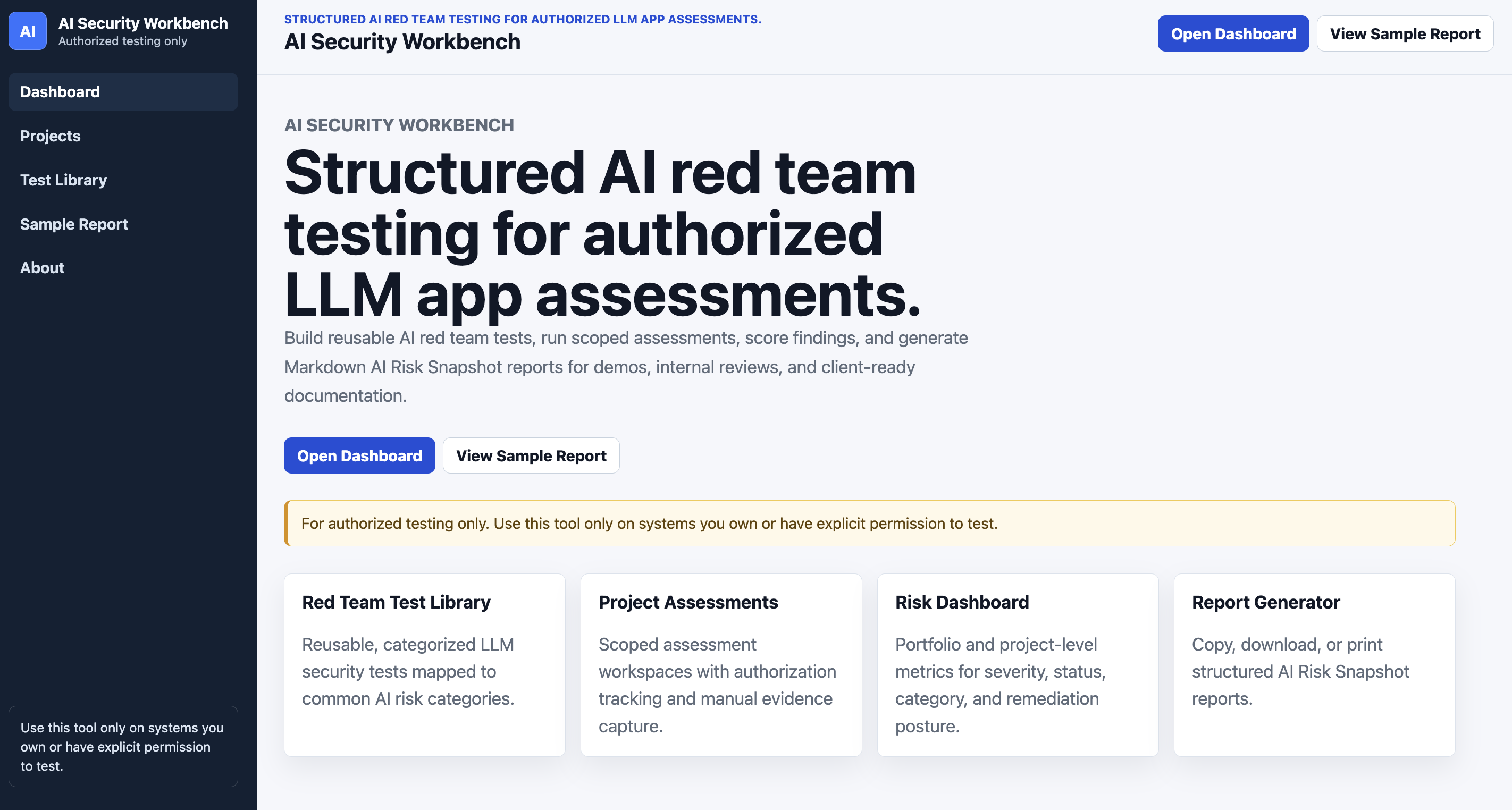Click the large 'Structured AI red team' headline
This screenshot has width=1512, height=810.
[603, 234]
